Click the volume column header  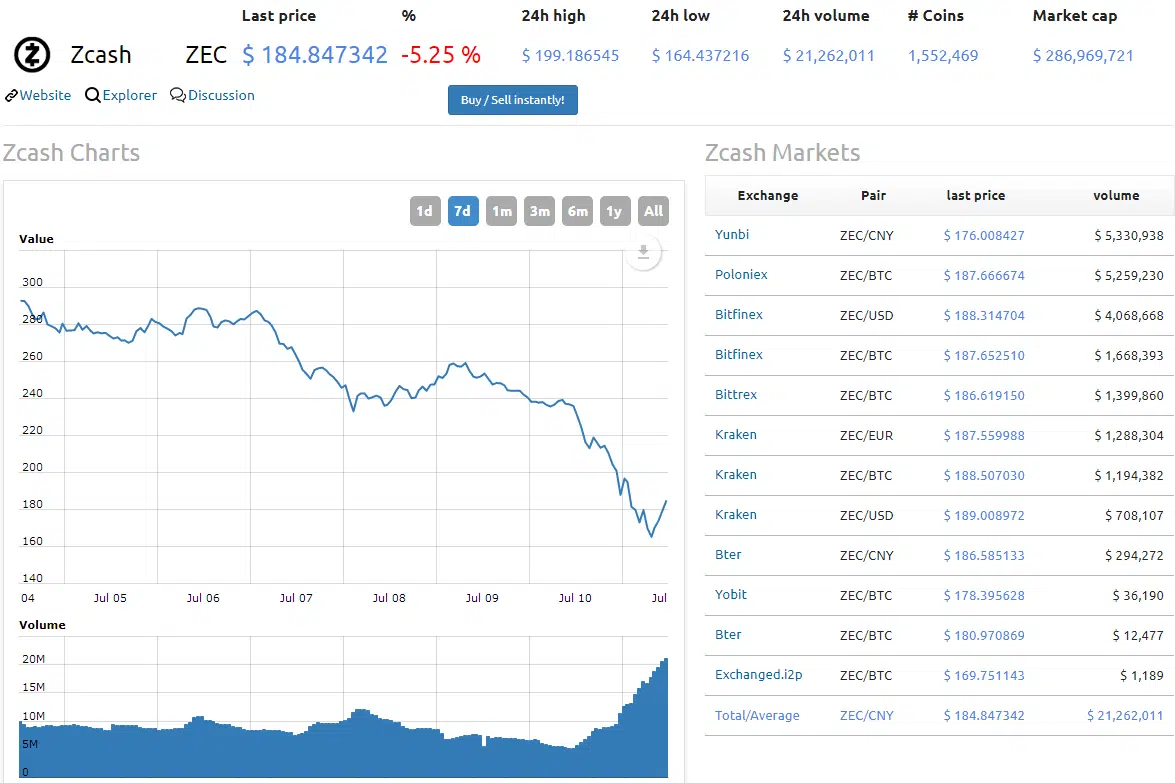pos(1116,196)
